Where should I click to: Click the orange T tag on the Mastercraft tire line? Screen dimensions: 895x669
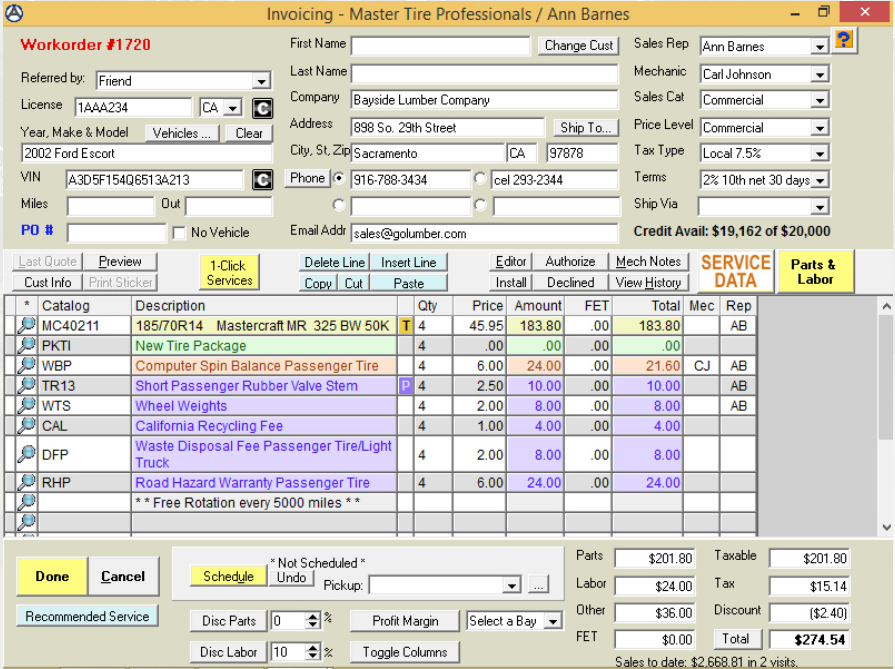[405, 326]
